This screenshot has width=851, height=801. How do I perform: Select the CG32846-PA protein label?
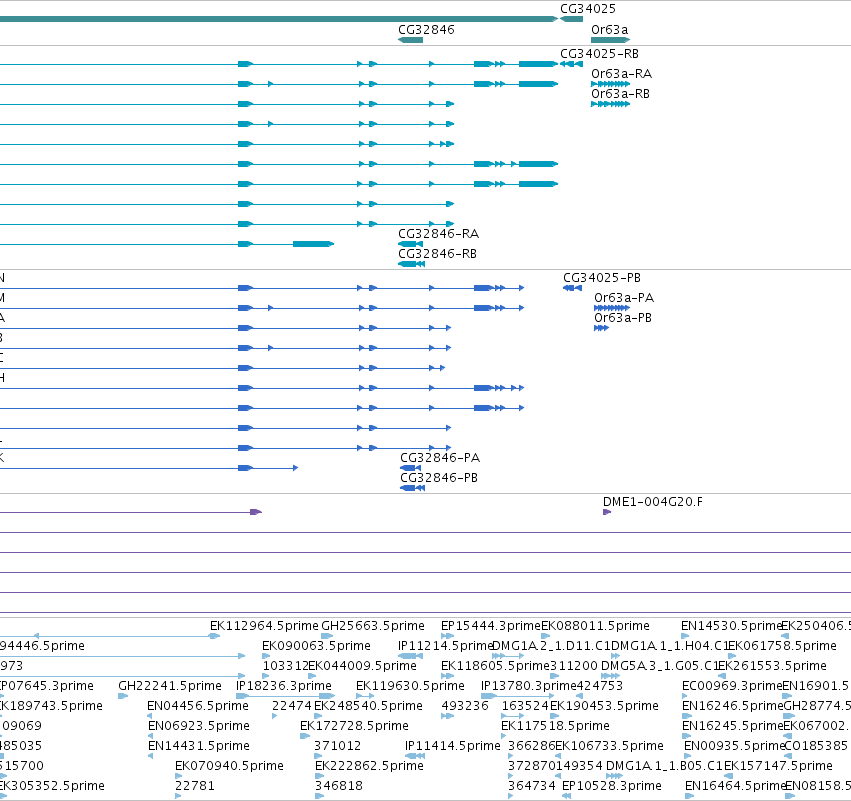pyautogui.click(x=440, y=458)
